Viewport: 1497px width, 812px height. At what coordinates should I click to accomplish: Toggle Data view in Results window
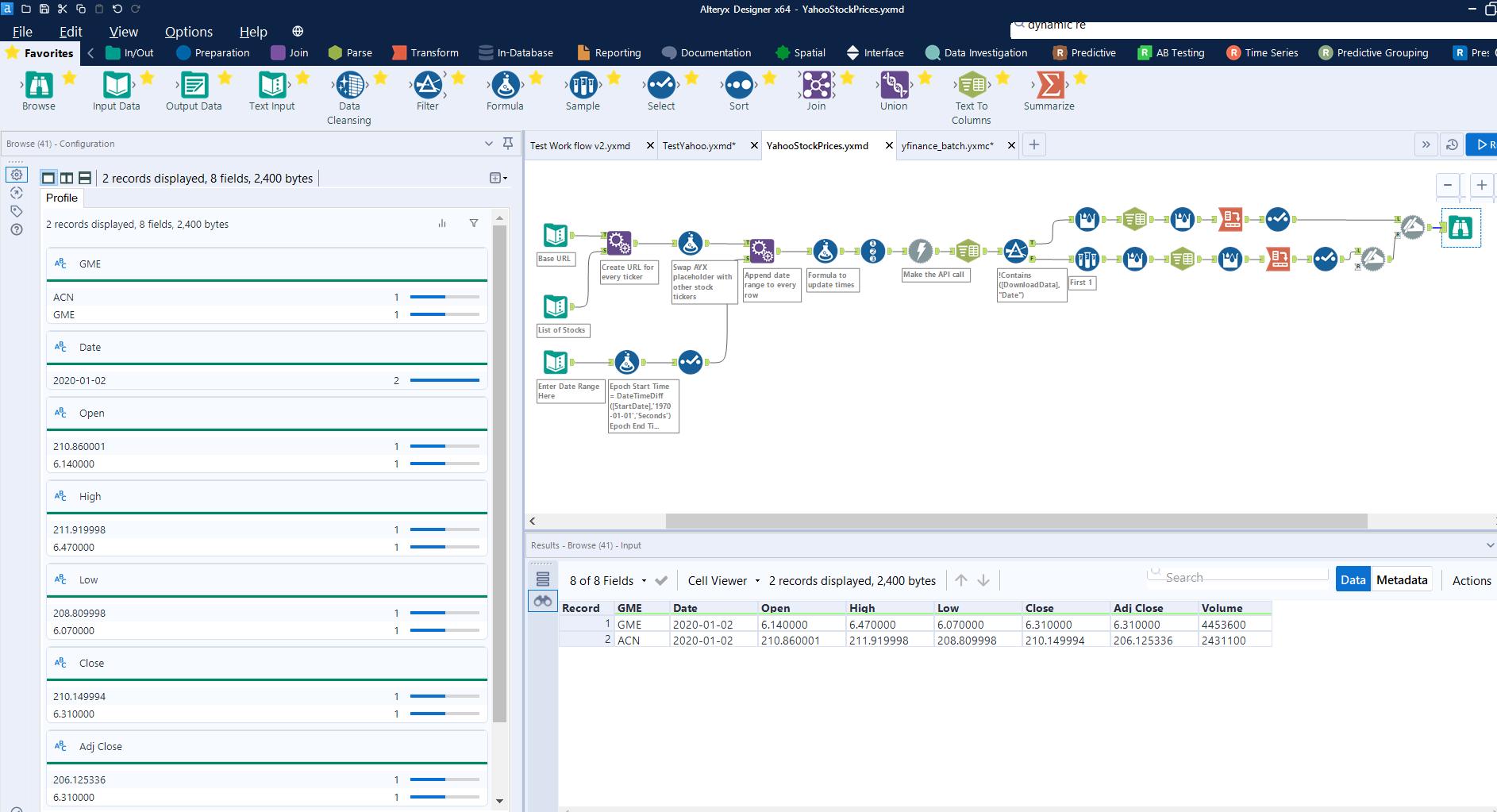click(x=1353, y=580)
